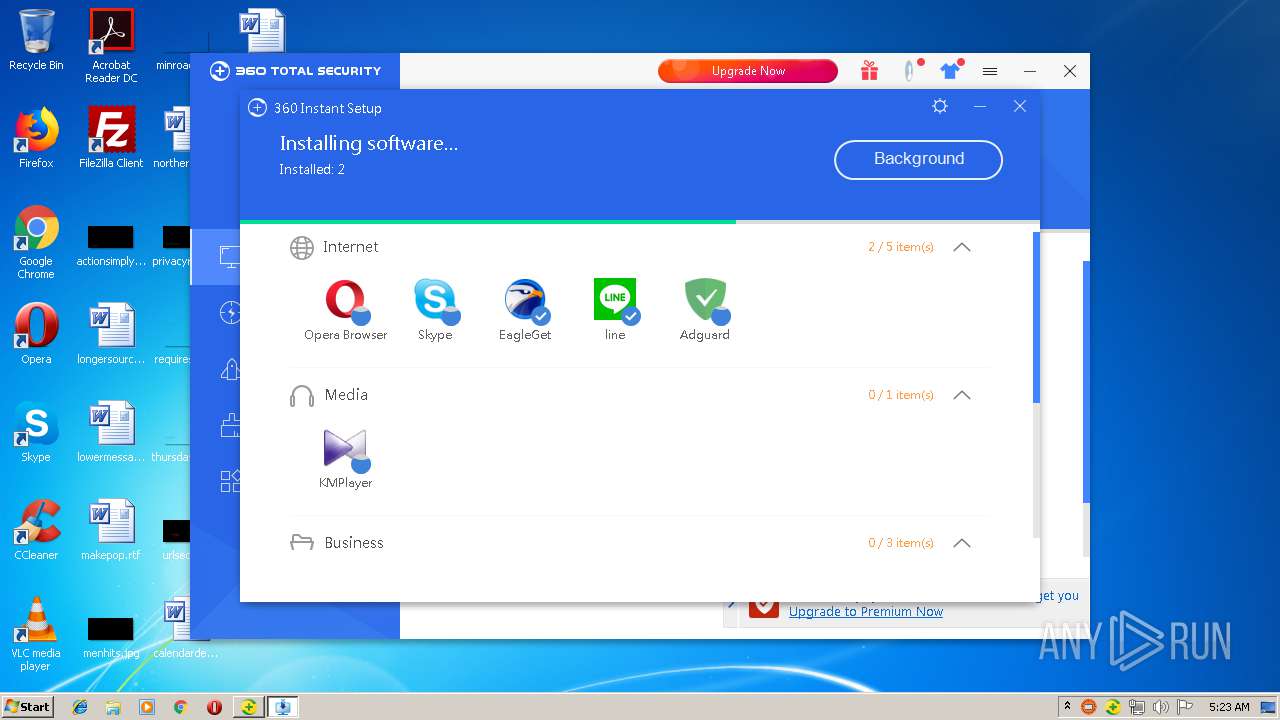Open Firefox desktop shortcut

point(36,138)
